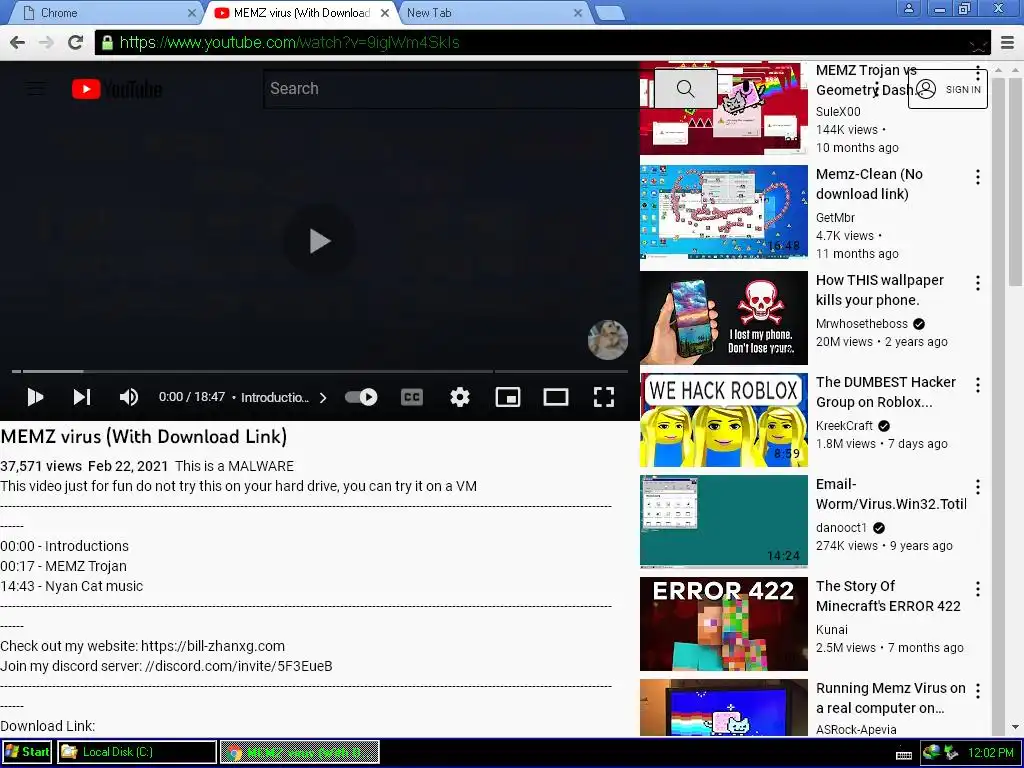Click the scrollbar down arrow
The width and height of the screenshot is (1024, 768).
[1015, 727]
